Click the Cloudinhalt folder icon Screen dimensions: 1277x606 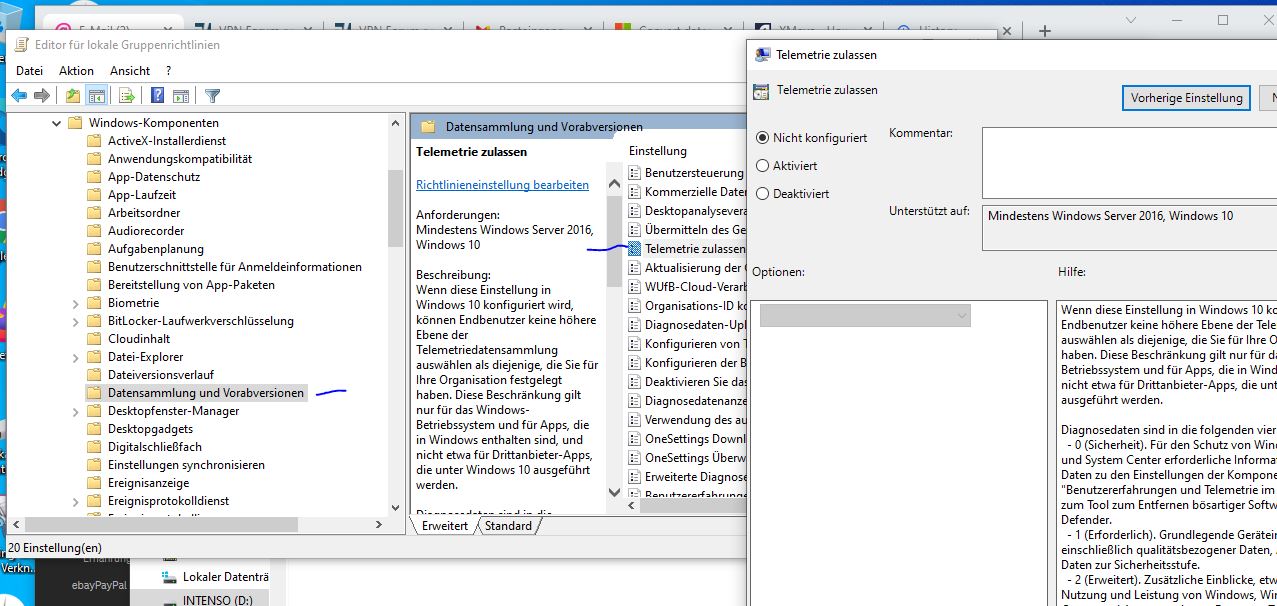94,339
